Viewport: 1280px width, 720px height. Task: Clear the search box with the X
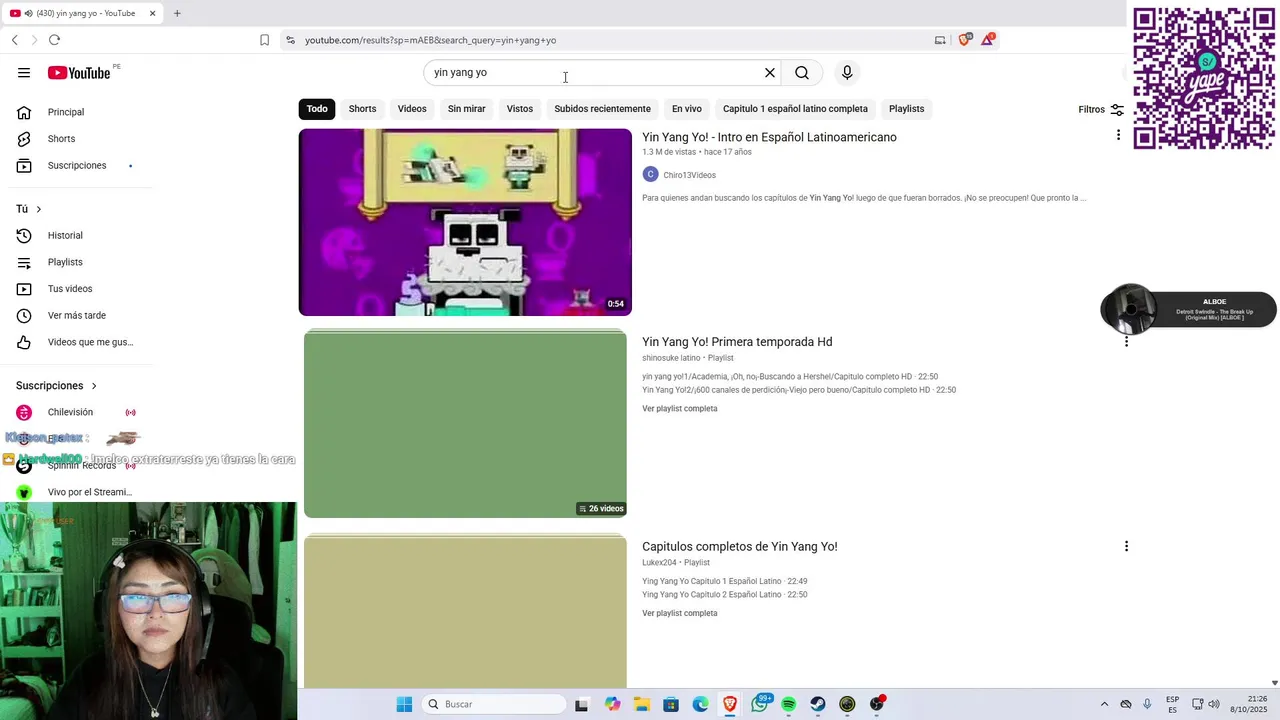[x=770, y=72]
